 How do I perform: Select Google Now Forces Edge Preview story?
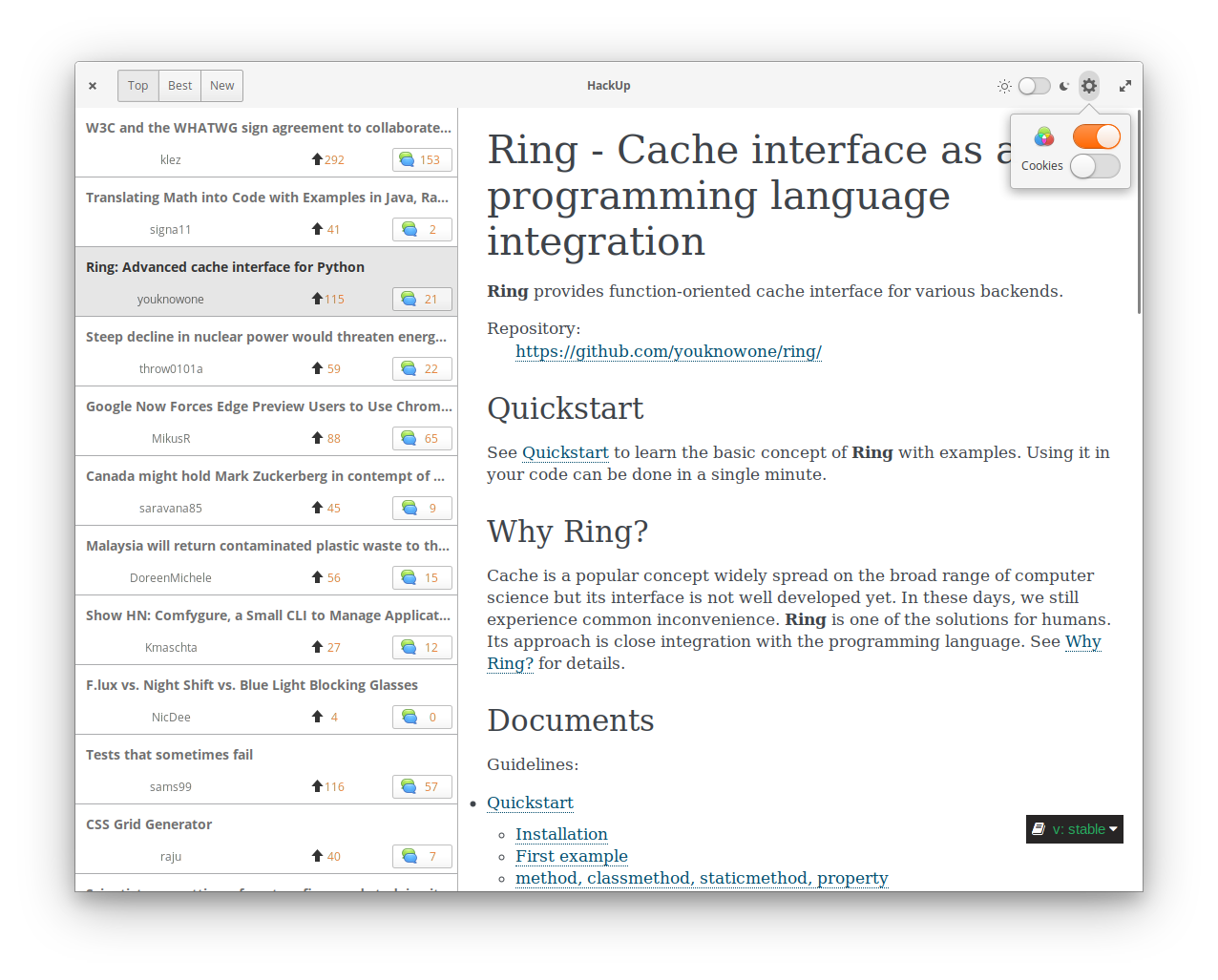(266, 421)
